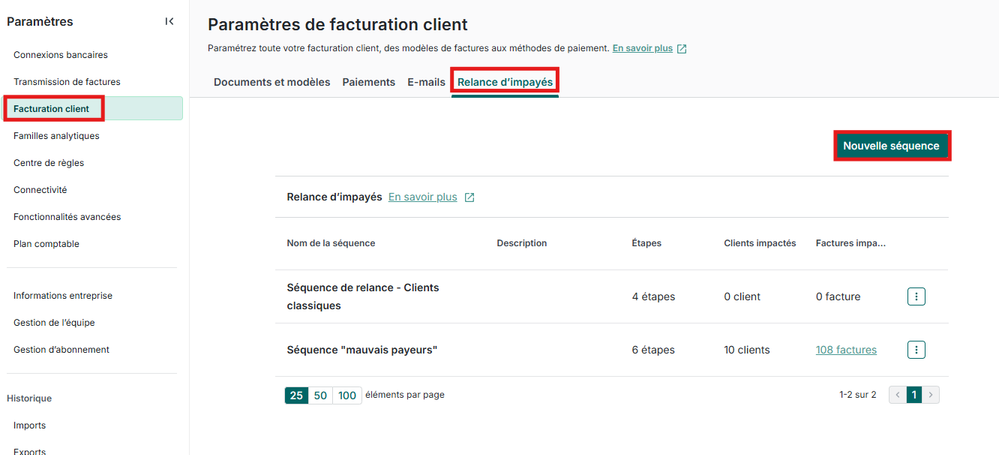Create a Nouvelle séquence
The image size is (999, 455).
tap(891, 146)
